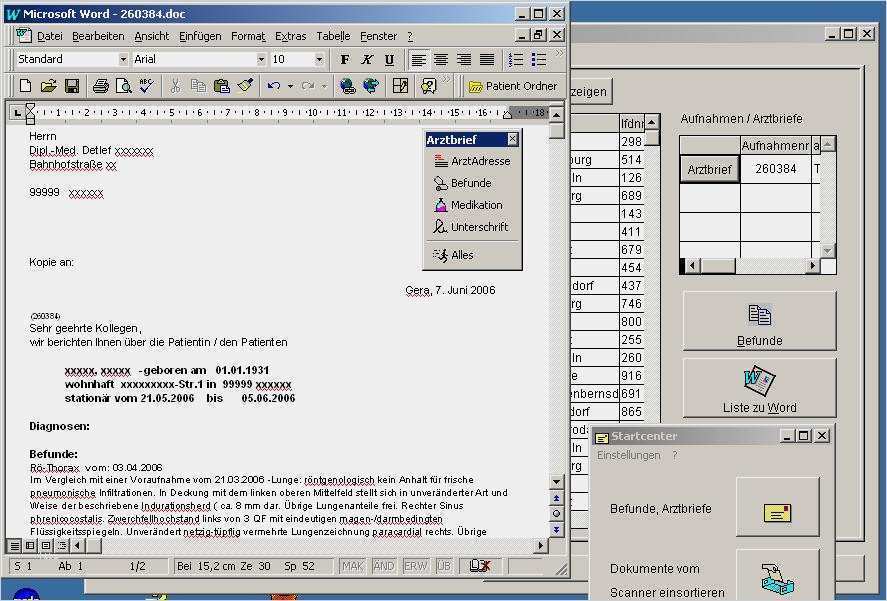Toggle bulleted list formatting
Screen dimensions: 887x601
pos(539,59)
